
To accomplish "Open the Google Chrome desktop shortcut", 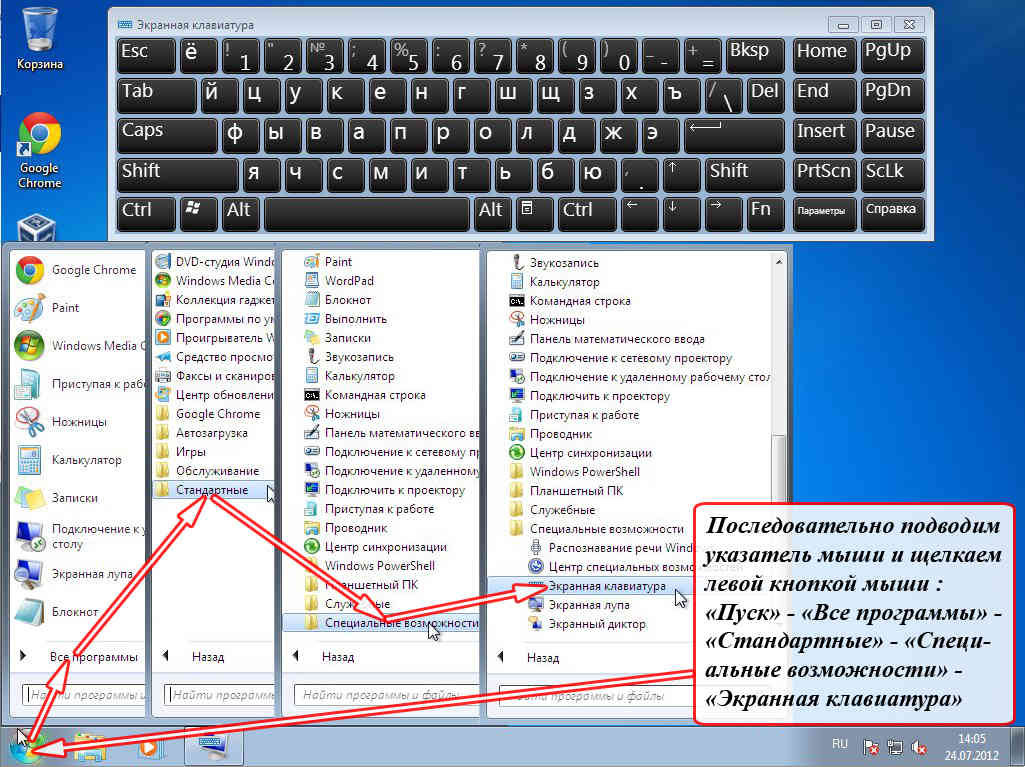I will [x=39, y=150].
